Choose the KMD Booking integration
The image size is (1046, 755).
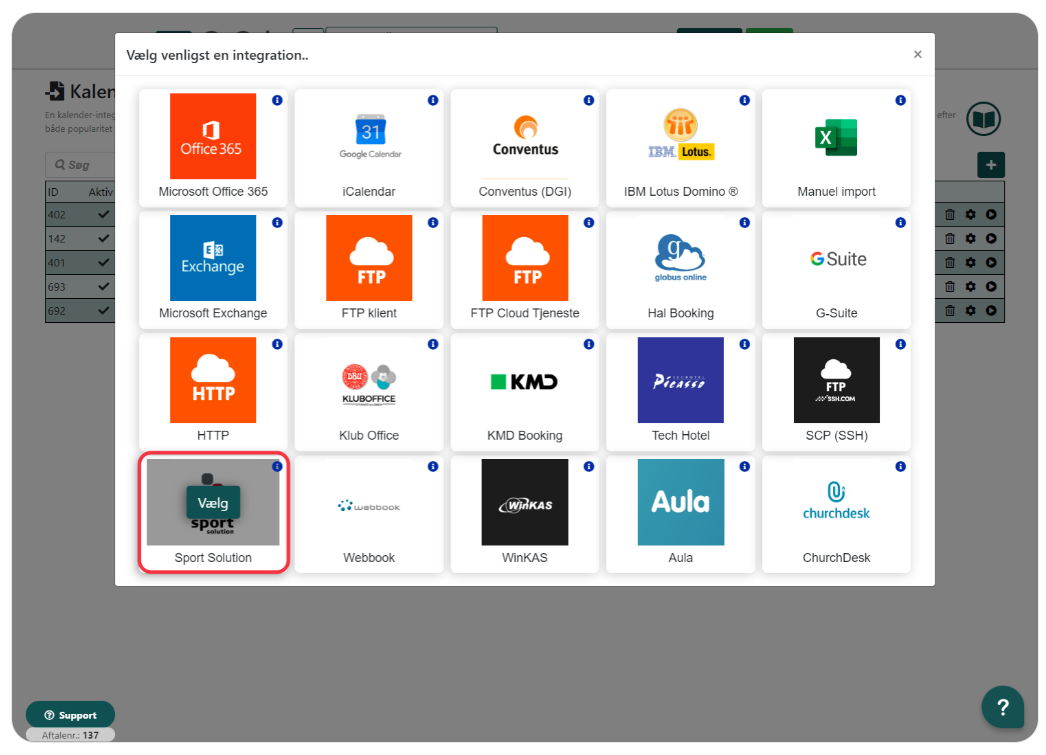pos(525,392)
